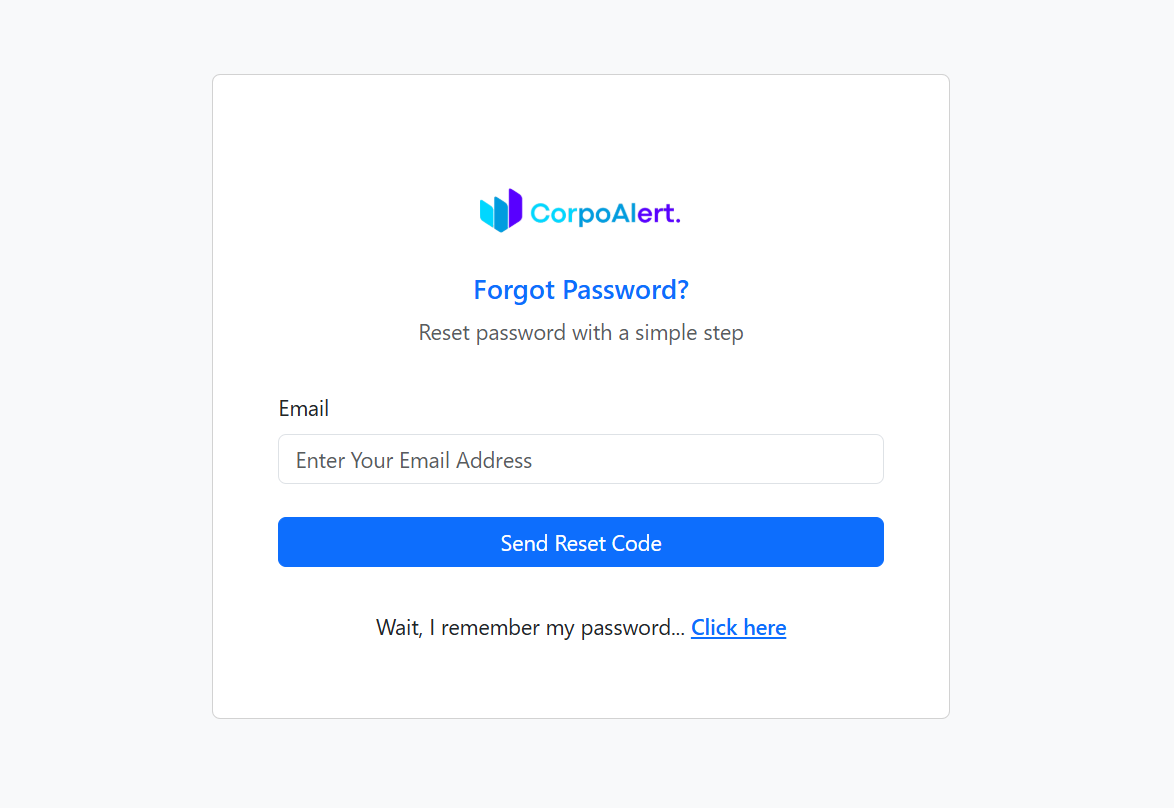Follow the password remembered link
The image size is (1174, 808).
point(738,627)
